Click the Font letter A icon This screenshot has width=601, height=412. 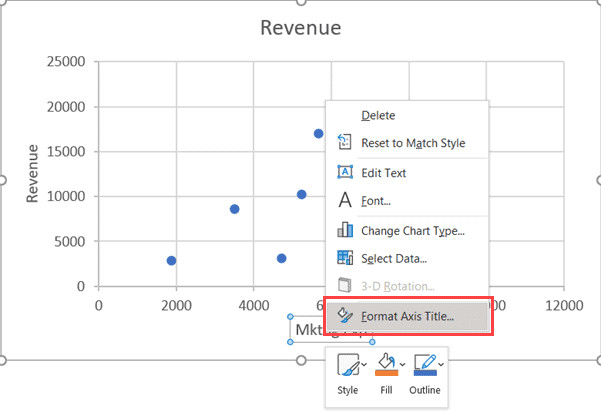345,201
